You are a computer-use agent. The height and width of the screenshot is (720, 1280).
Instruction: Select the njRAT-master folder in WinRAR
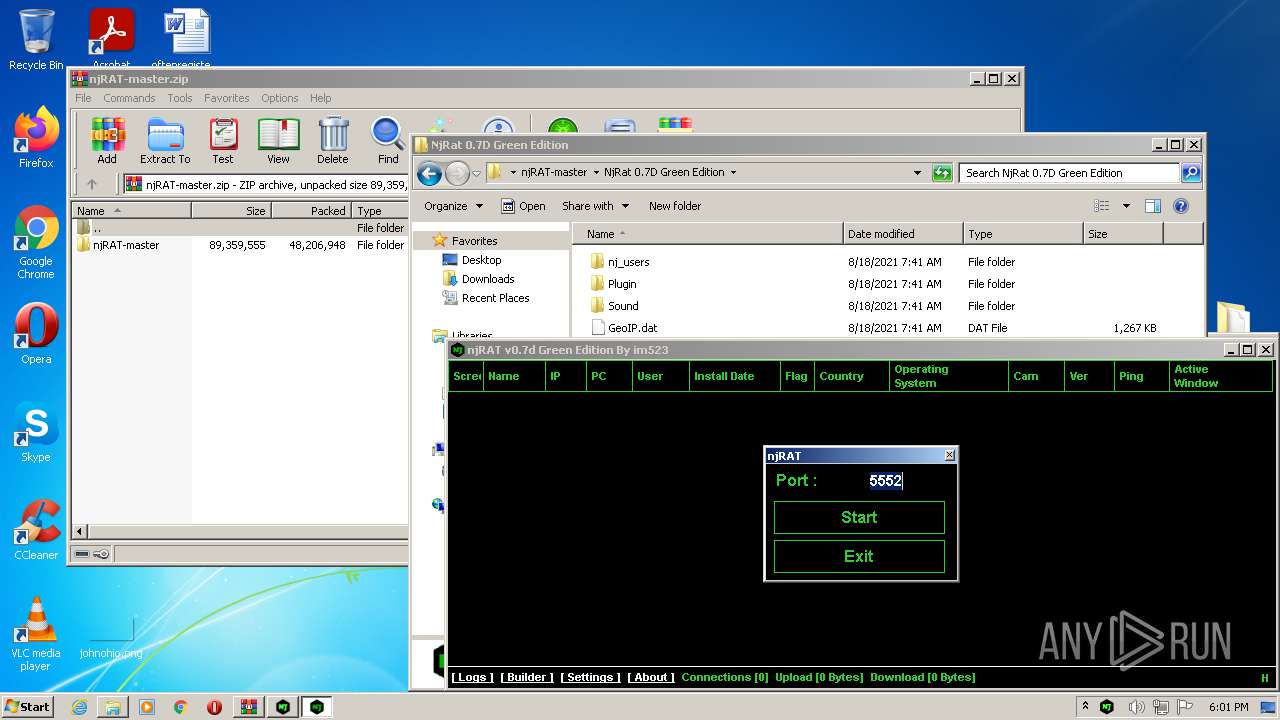(126, 245)
